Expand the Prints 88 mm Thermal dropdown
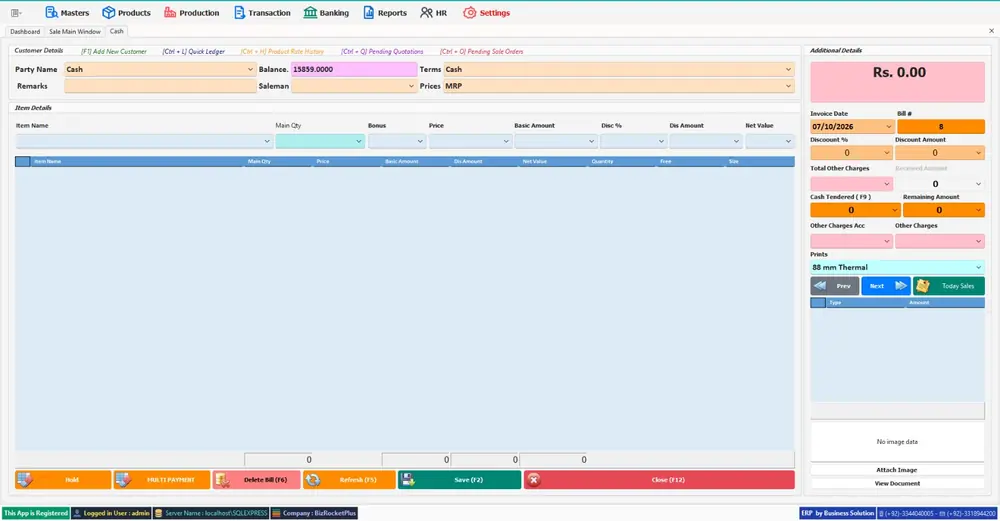Screen dimensions: 1000x521 (x=978, y=267)
